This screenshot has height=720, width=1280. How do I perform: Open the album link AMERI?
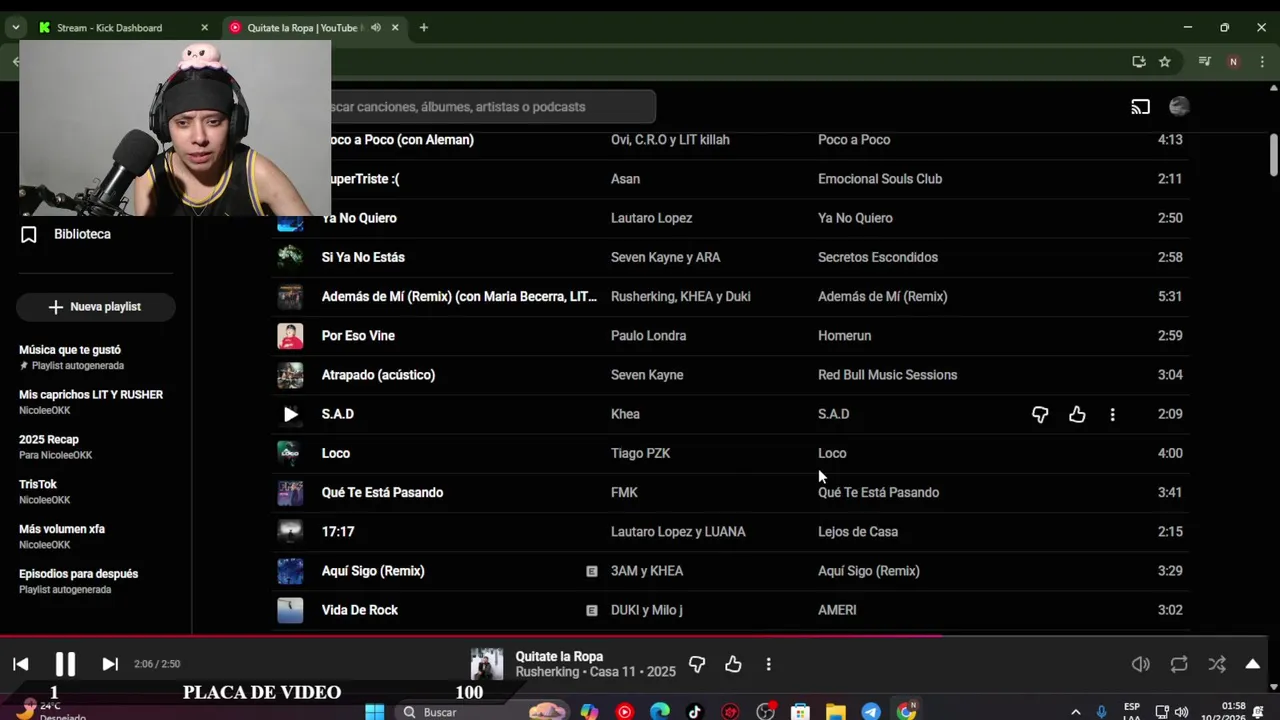coord(837,610)
